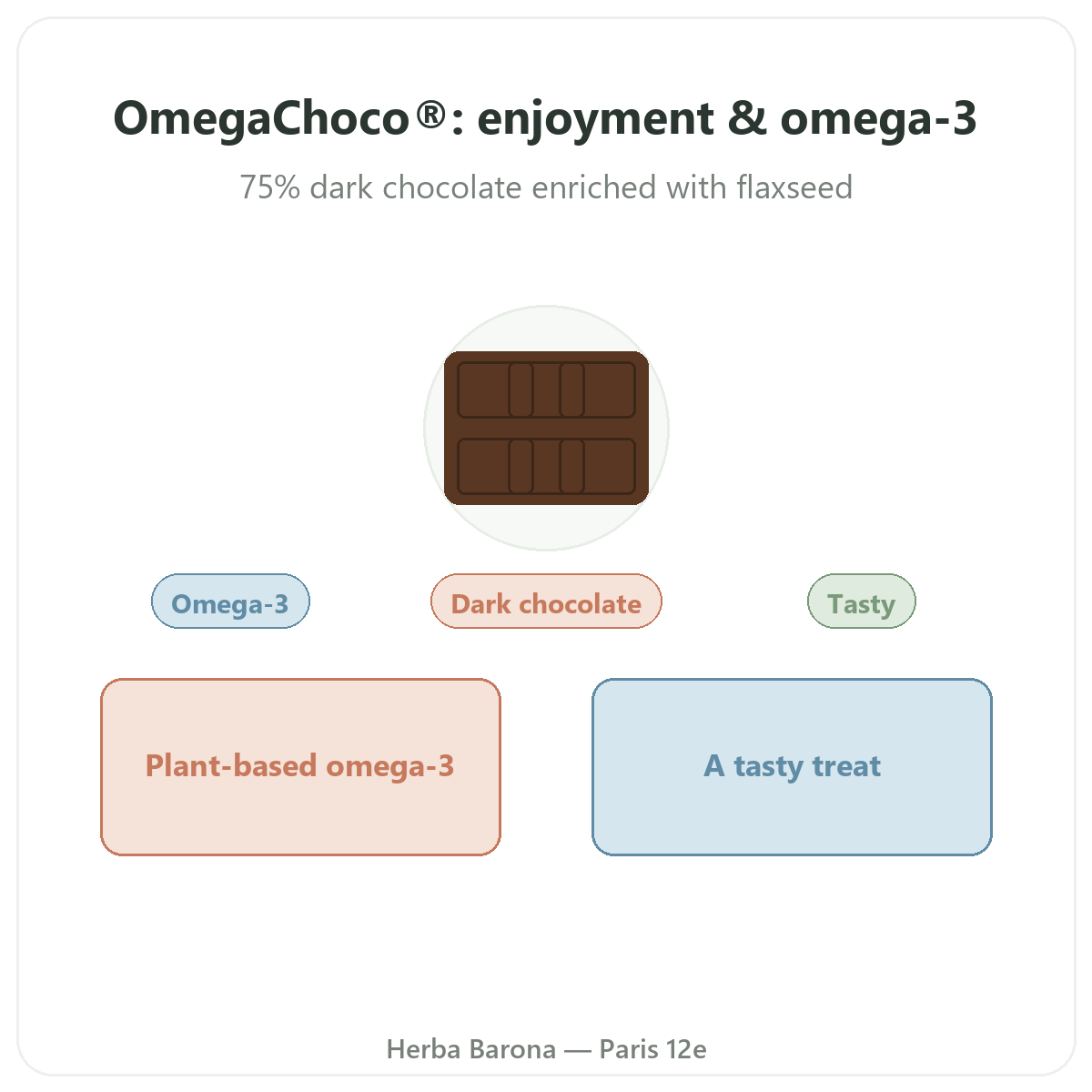Select the Dark chocolate pill tag

546,602
